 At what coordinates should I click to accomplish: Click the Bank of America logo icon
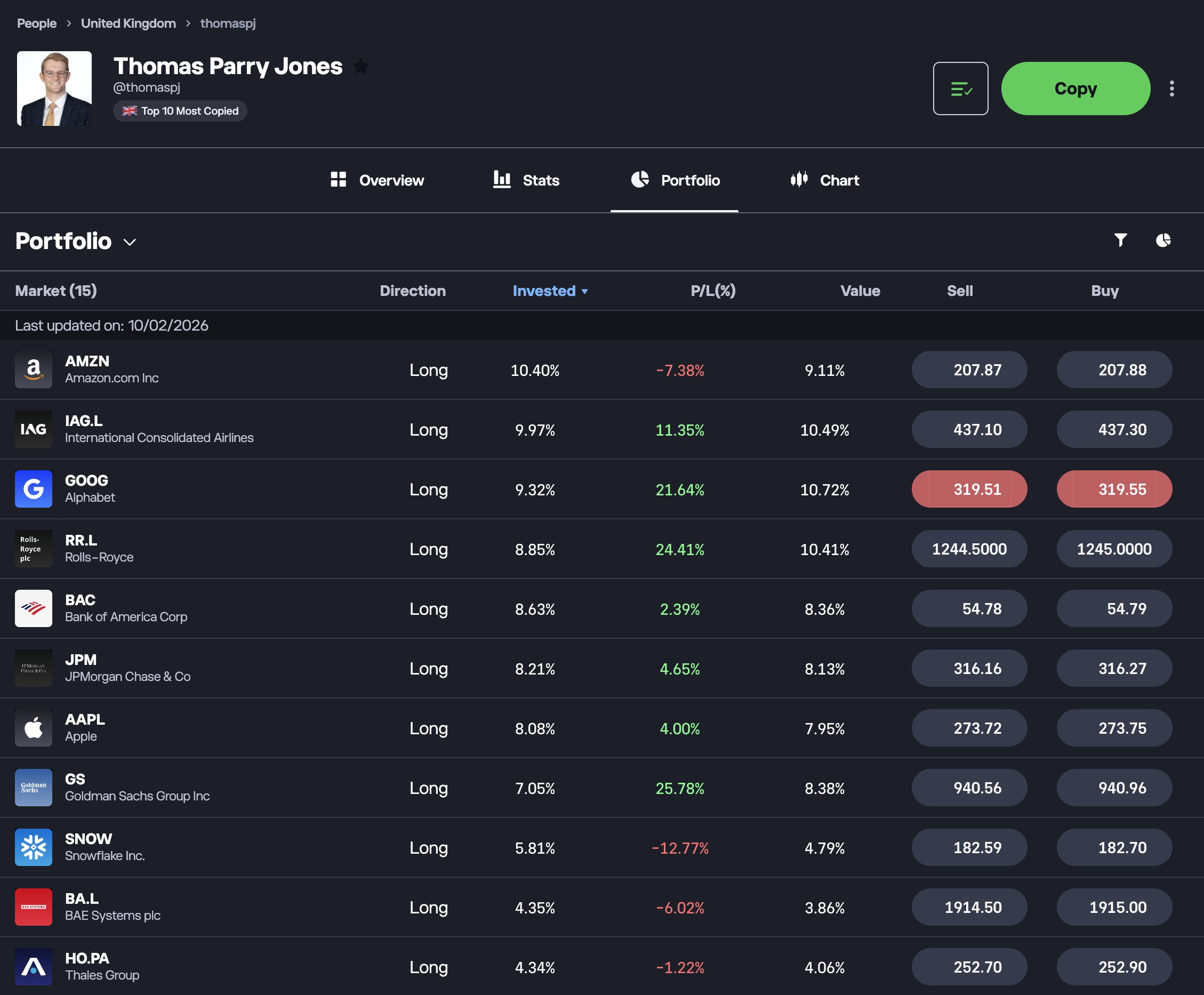click(33, 608)
